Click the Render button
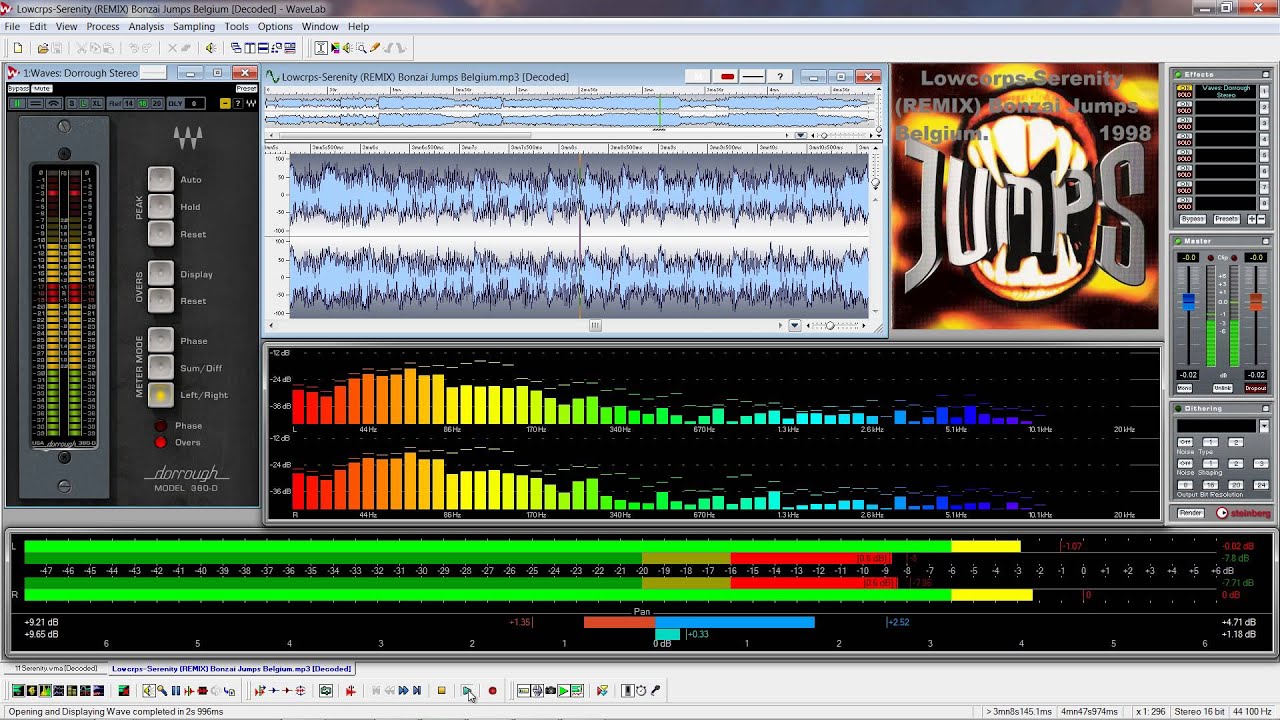Image resolution: width=1280 pixels, height=720 pixels. 1191,513
